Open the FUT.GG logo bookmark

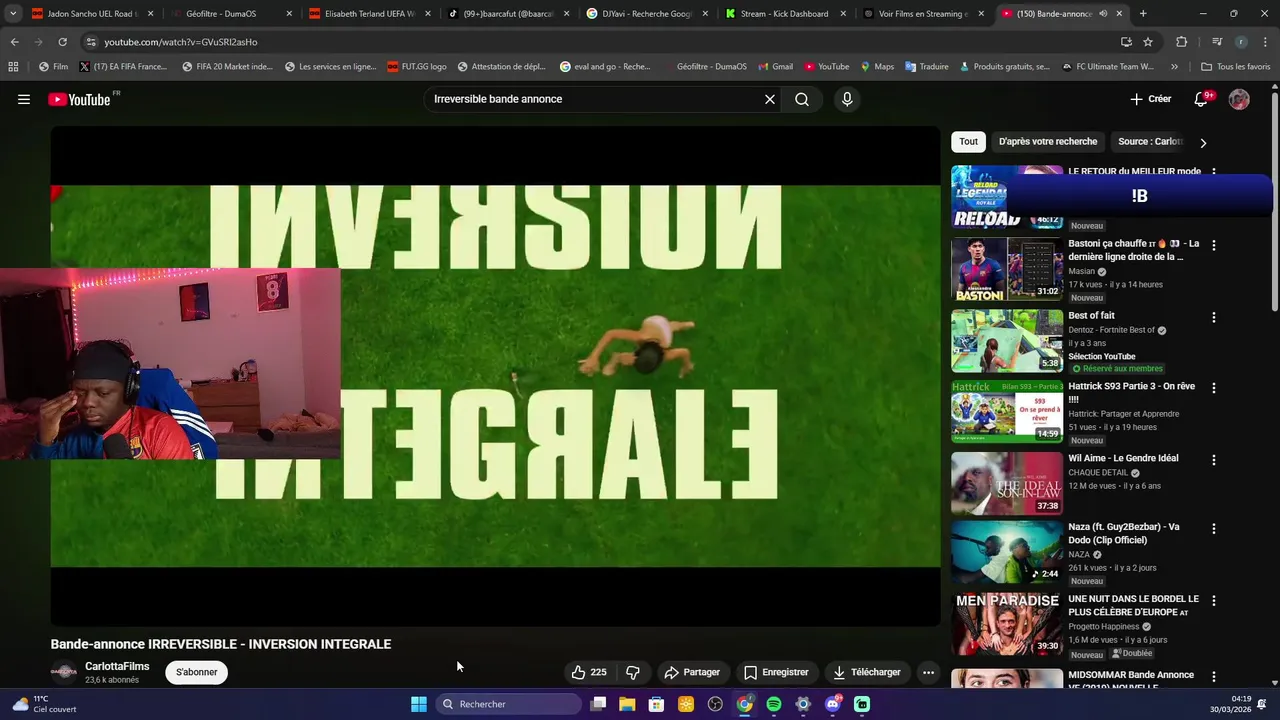[x=417, y=66]
